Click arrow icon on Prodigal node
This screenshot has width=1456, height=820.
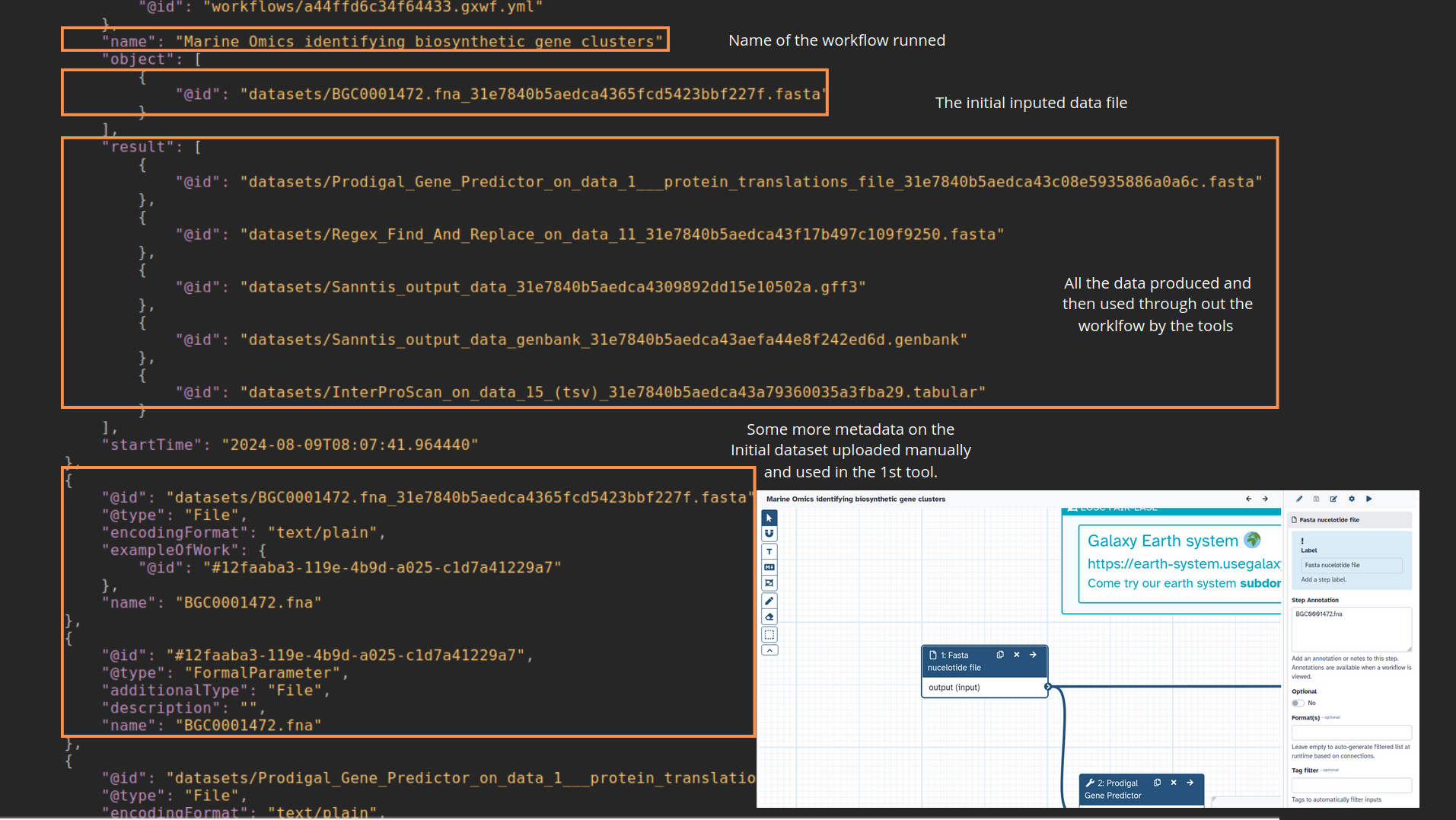(x=1190, y=783)
